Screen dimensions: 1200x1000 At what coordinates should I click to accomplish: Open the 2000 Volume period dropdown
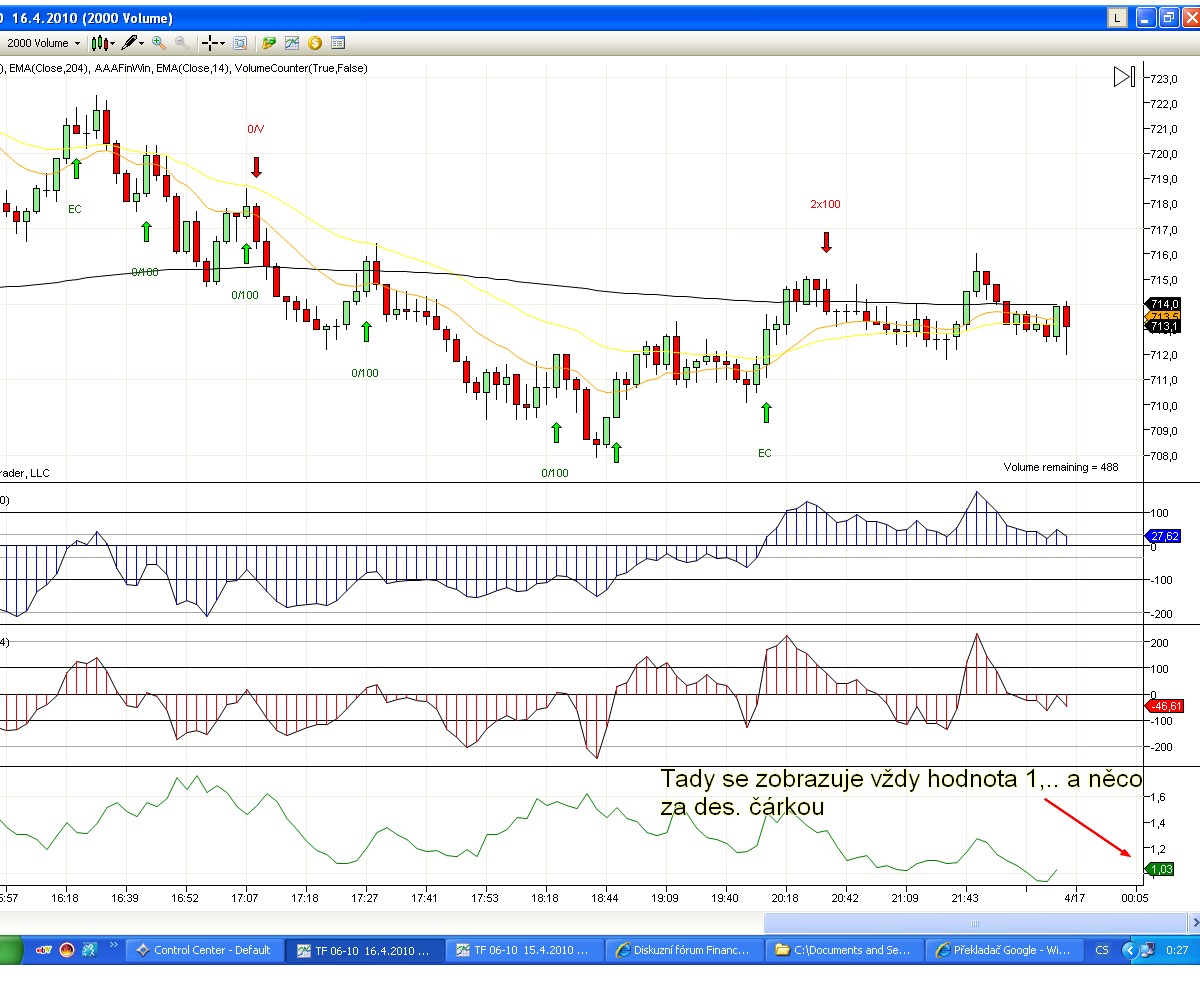click(42, 43)
